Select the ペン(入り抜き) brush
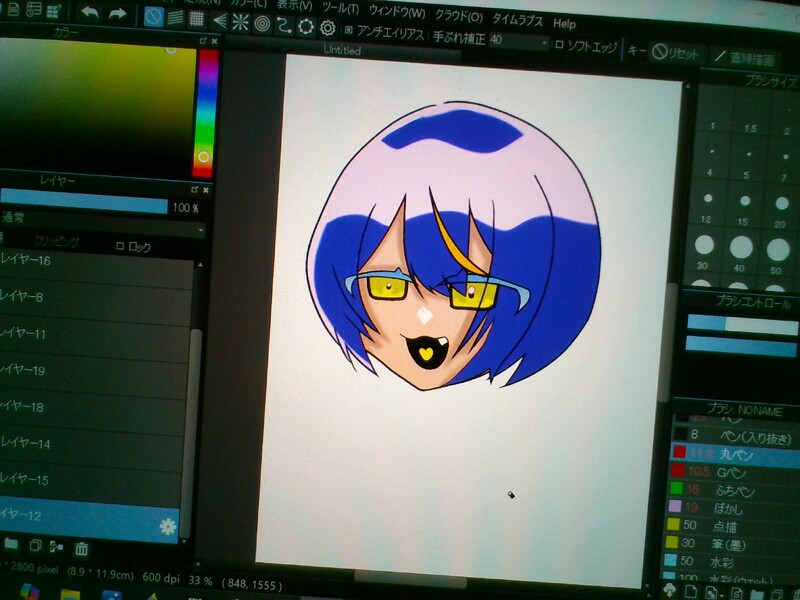This screenshot has height=600, width=800. click(x=734, y=436)
